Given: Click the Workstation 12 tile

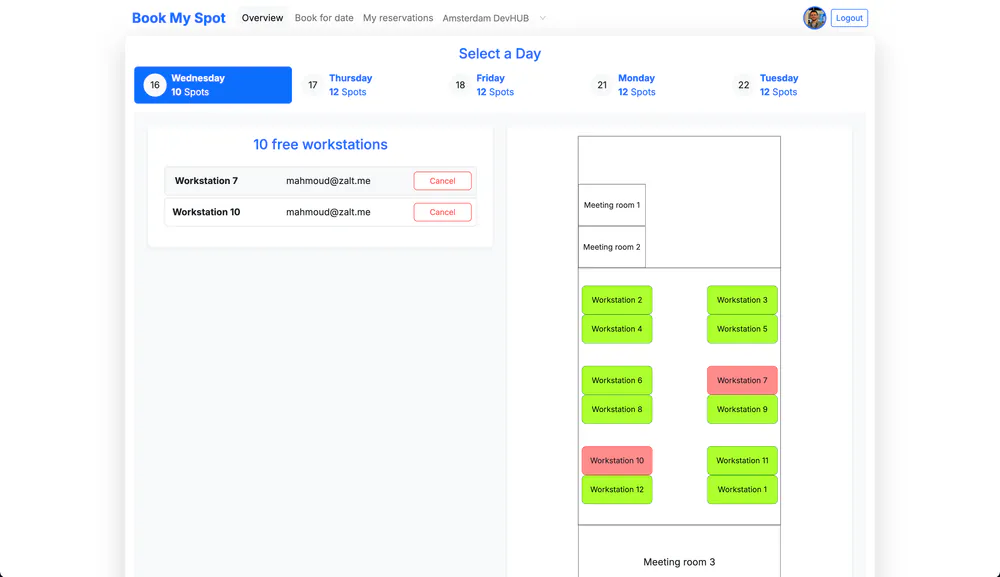Looking at the screenshot, I should 617,489.
